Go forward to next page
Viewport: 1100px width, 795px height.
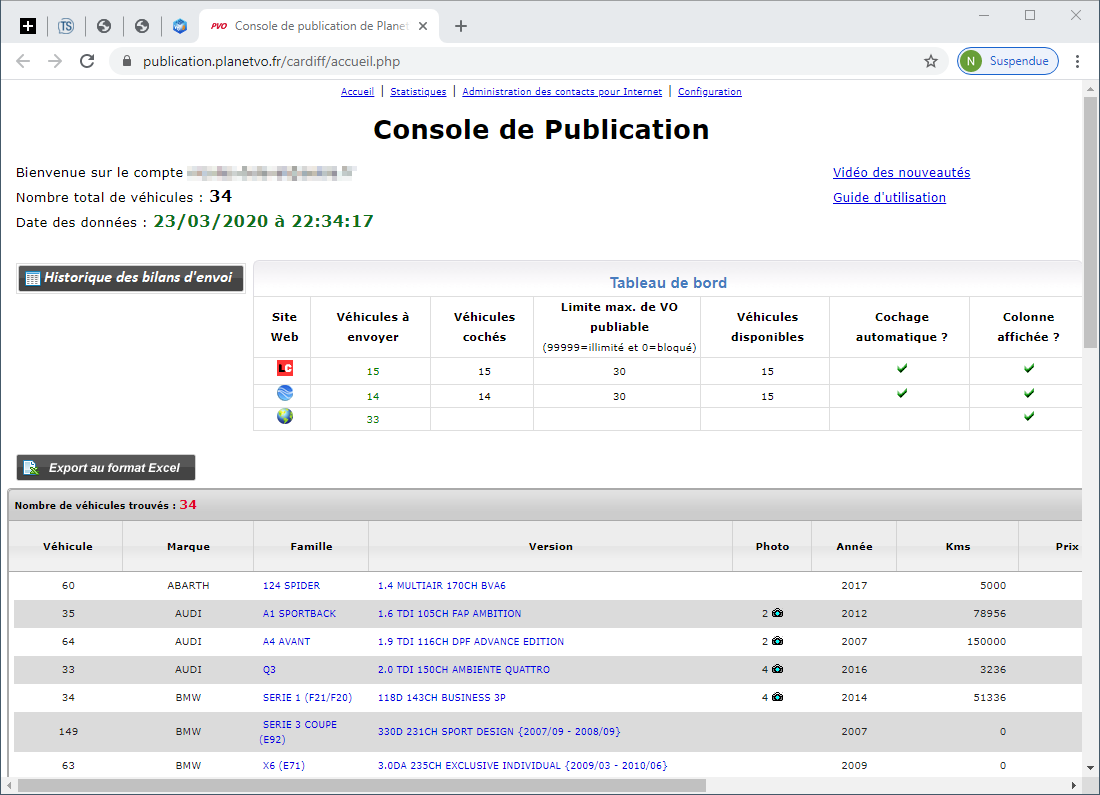pyautogui.click(x=55, y=61)
